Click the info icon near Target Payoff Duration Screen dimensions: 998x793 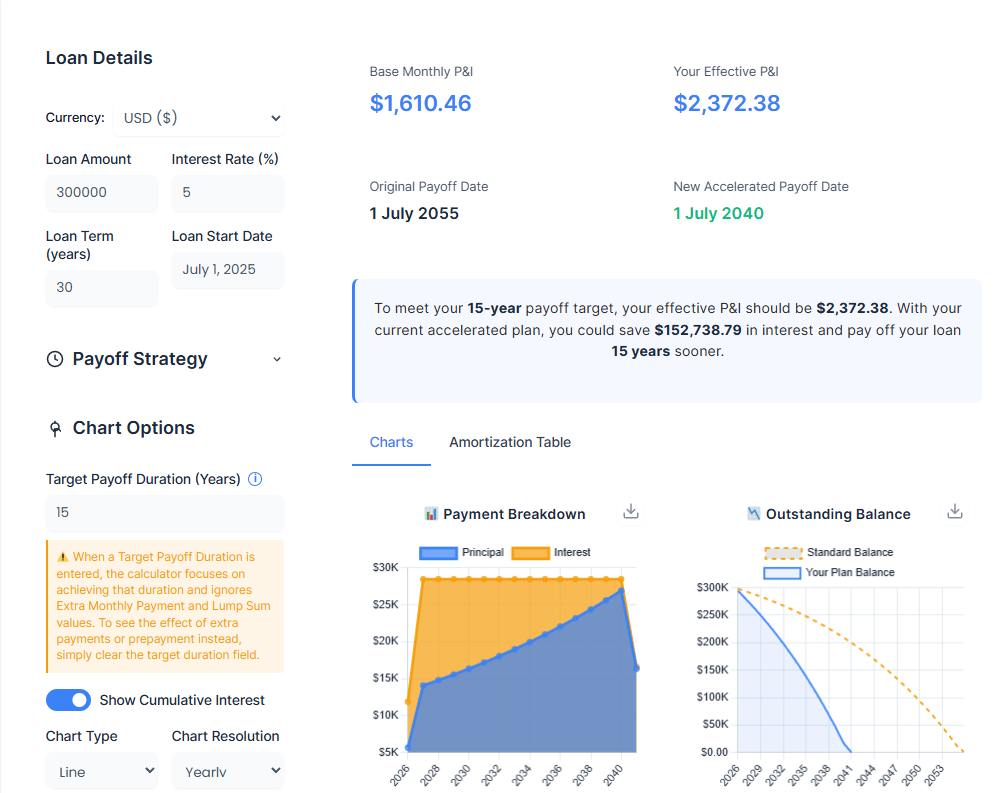pos(255,479)
